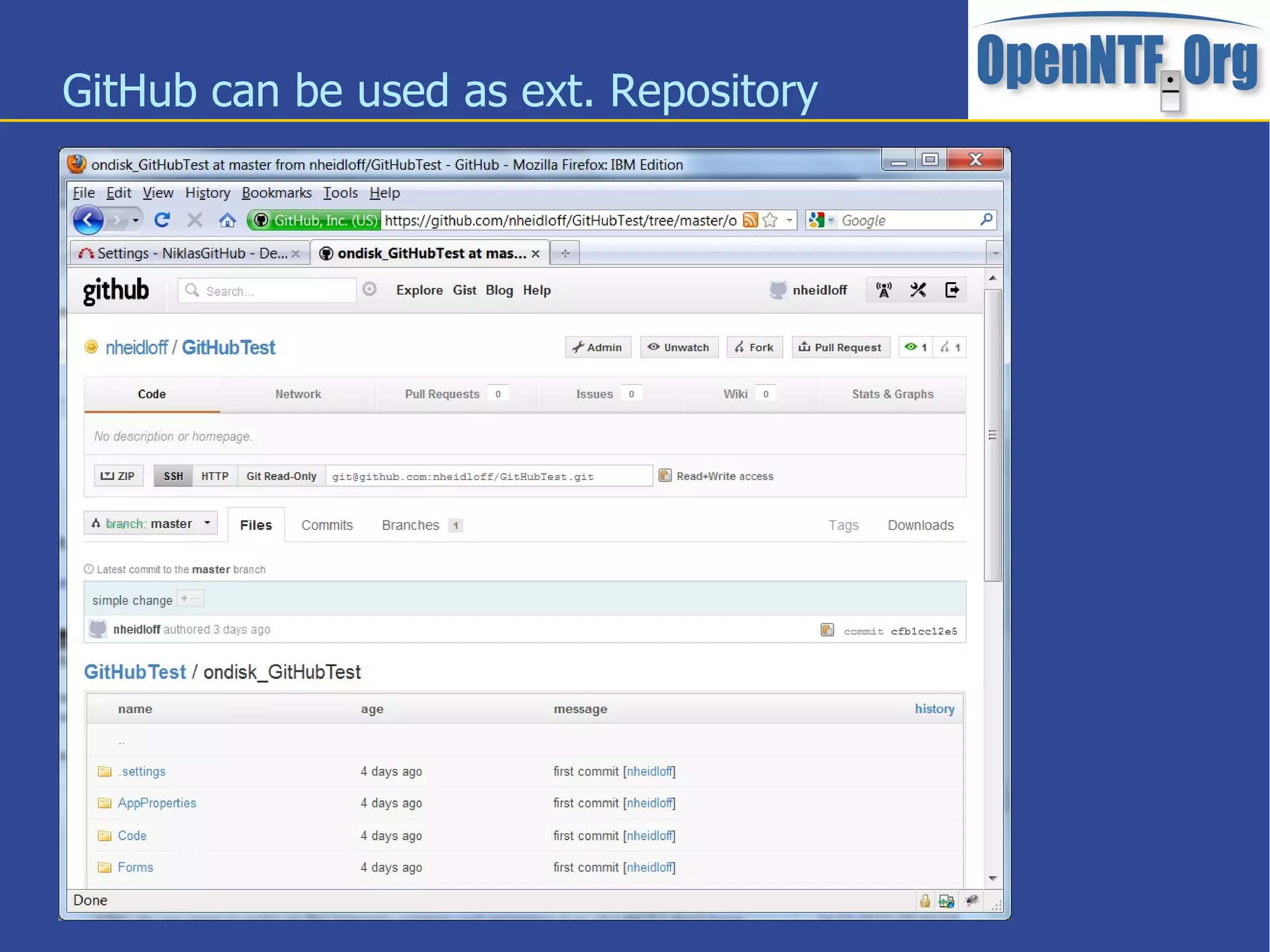1270x952 pixels.
Task: Open GitHub notifications broadcast icon
Action: (884, 290)
